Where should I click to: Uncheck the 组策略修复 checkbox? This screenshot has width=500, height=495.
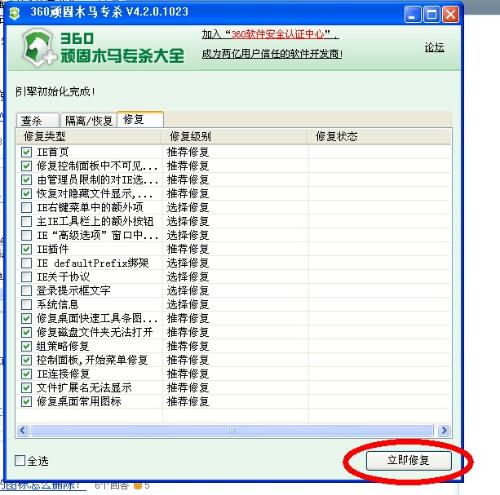point(26,346)
